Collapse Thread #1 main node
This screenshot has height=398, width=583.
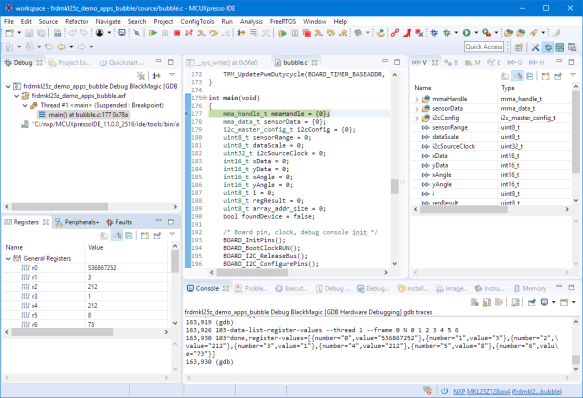point(25,105)
